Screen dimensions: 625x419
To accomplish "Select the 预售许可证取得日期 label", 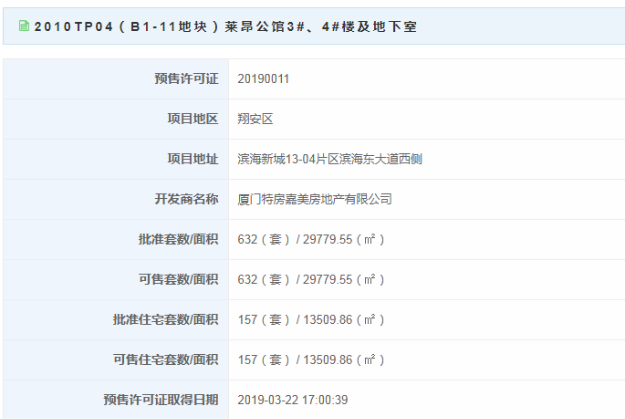I will coord(160,400).
